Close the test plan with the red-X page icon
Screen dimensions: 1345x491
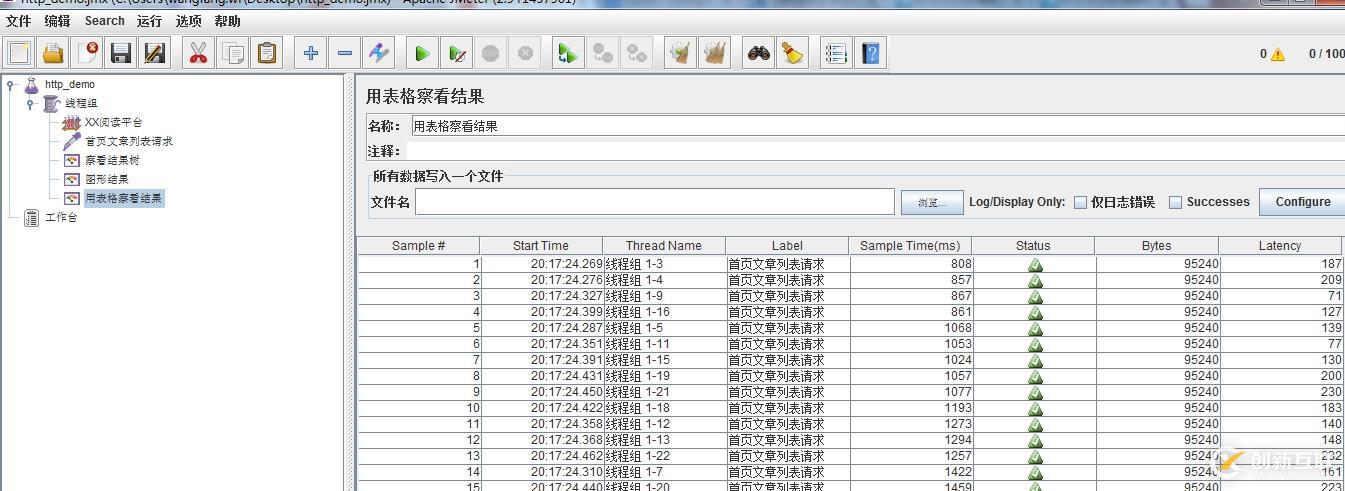[x=87, y=53]
